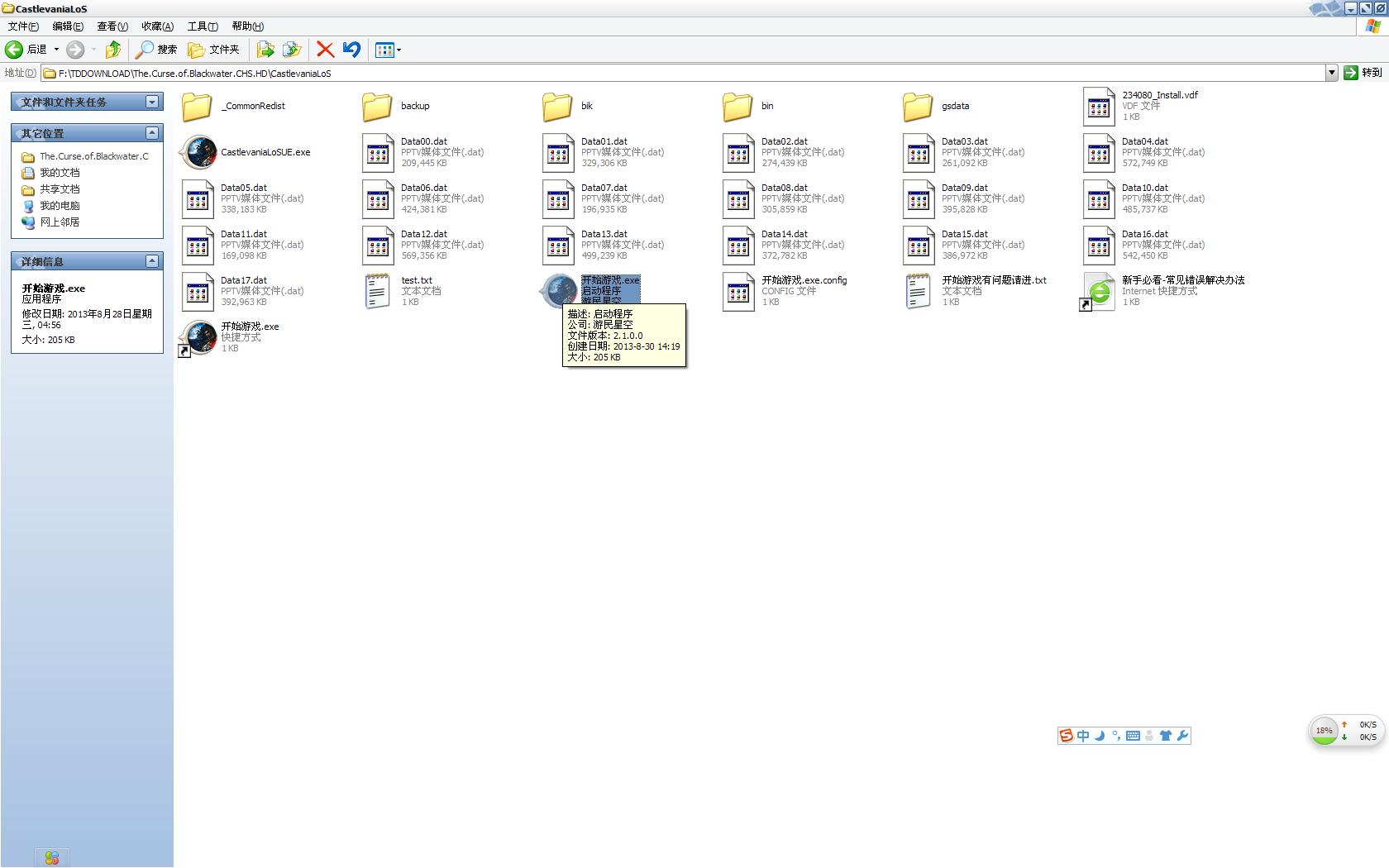Image resolution: width=1389 pixels, height=868 pixels.
Task: Click the Move To folder icon
Action: 265,50
